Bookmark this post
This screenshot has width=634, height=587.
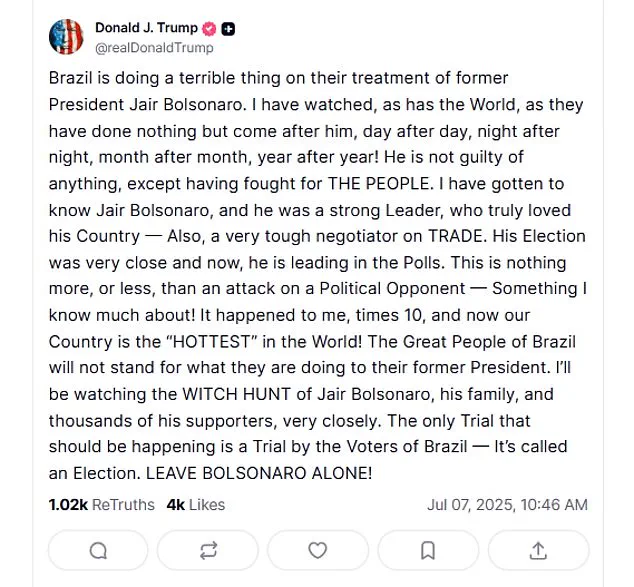tap(427, 550)
